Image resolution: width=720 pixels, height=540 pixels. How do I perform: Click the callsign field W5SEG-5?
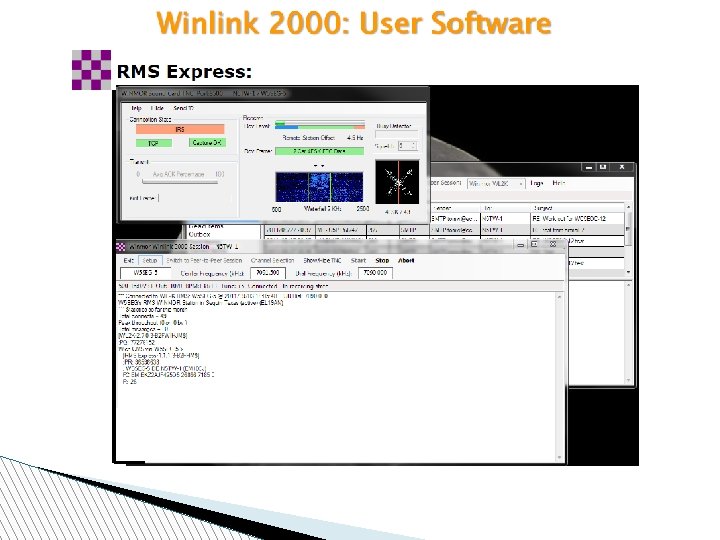145,273
